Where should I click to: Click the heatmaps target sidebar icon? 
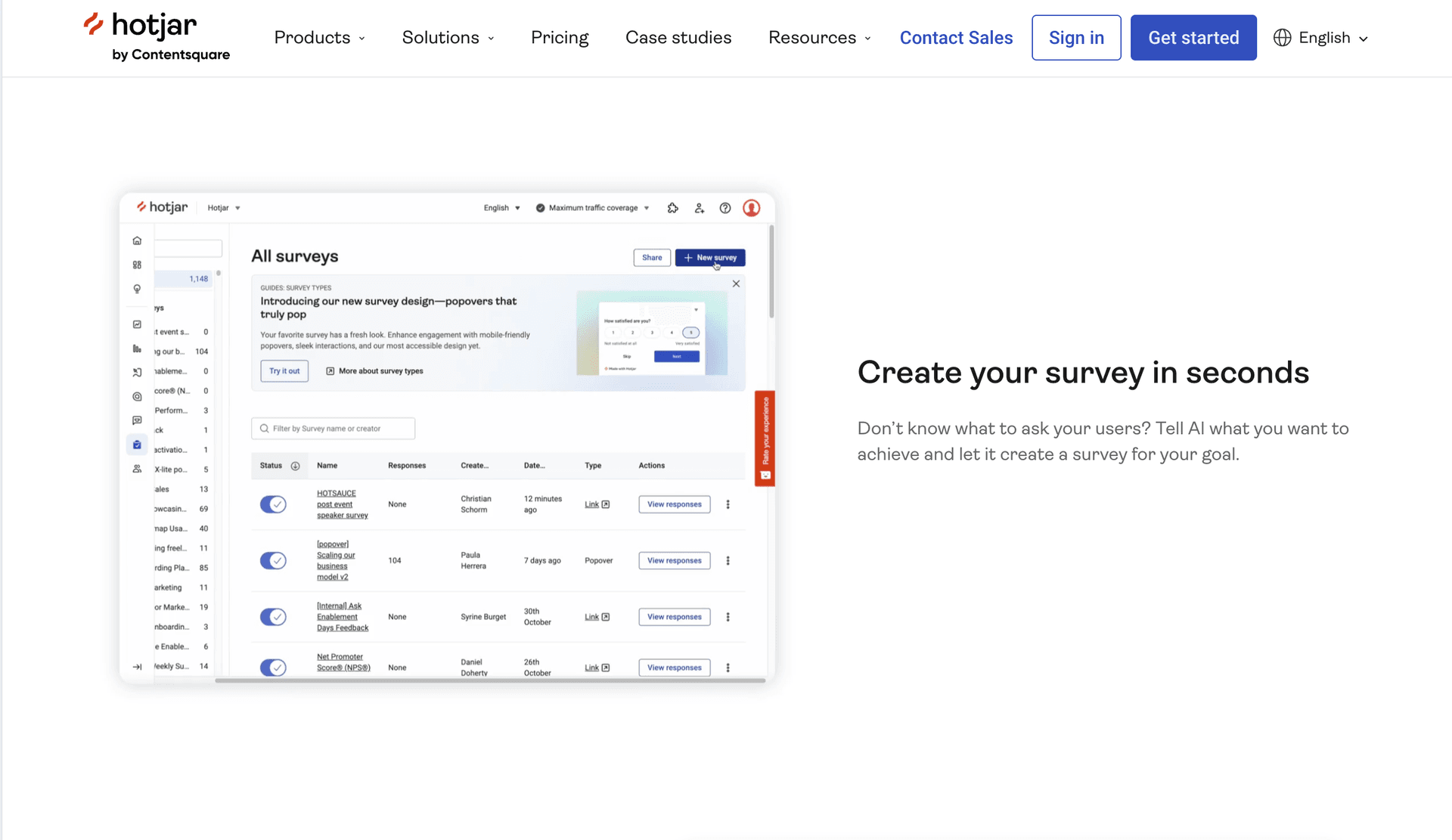pyautogui.click(x=137, y=396)
